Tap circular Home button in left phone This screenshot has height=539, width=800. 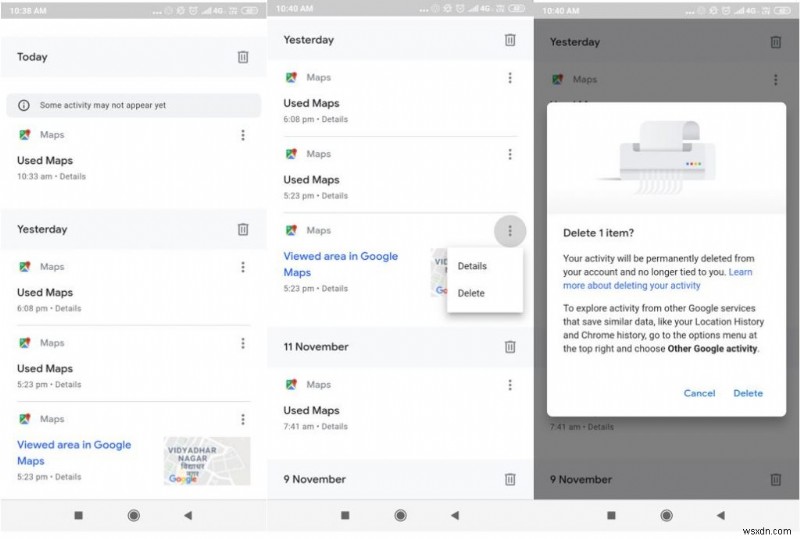coord(134,516)
